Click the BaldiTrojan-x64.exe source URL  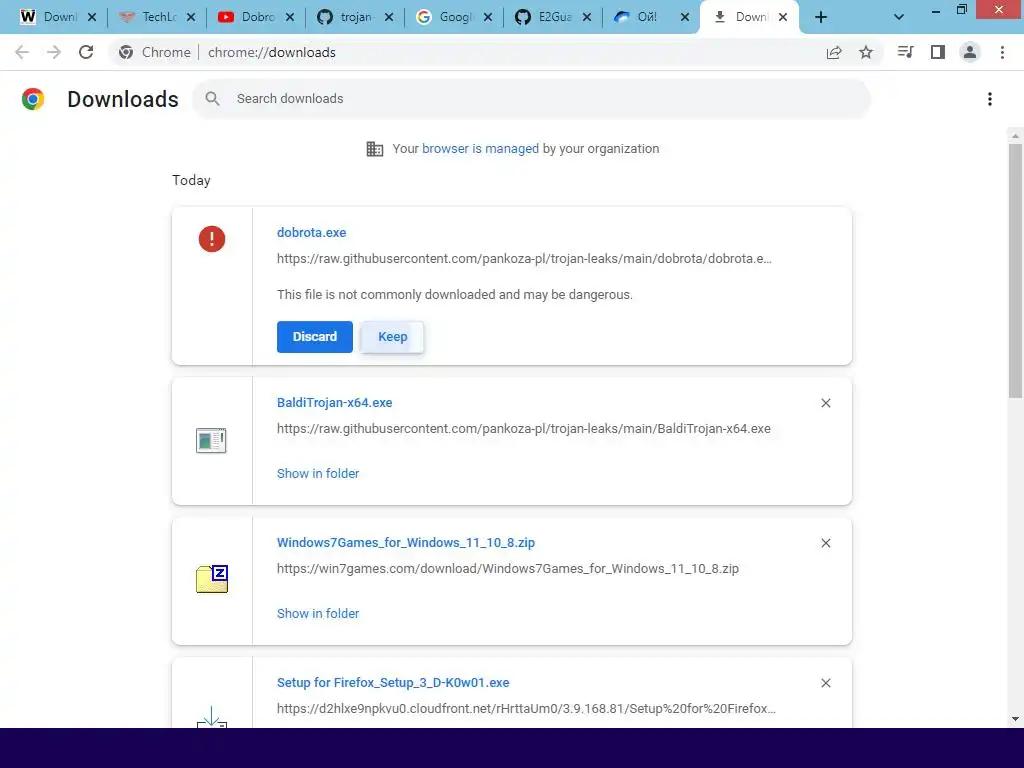[x=524, y=428]
